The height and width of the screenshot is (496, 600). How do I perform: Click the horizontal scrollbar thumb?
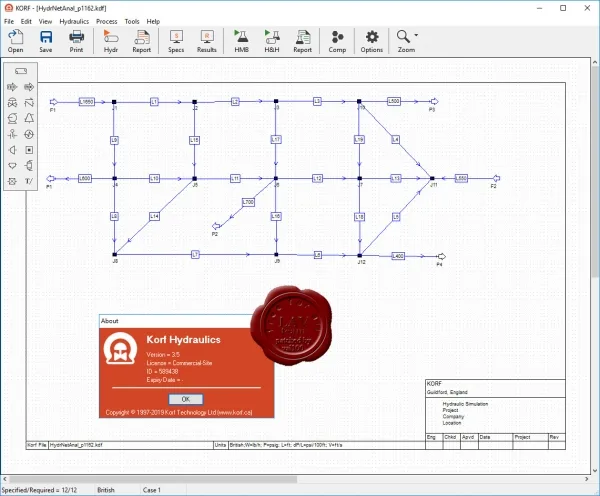click(153, 479)
